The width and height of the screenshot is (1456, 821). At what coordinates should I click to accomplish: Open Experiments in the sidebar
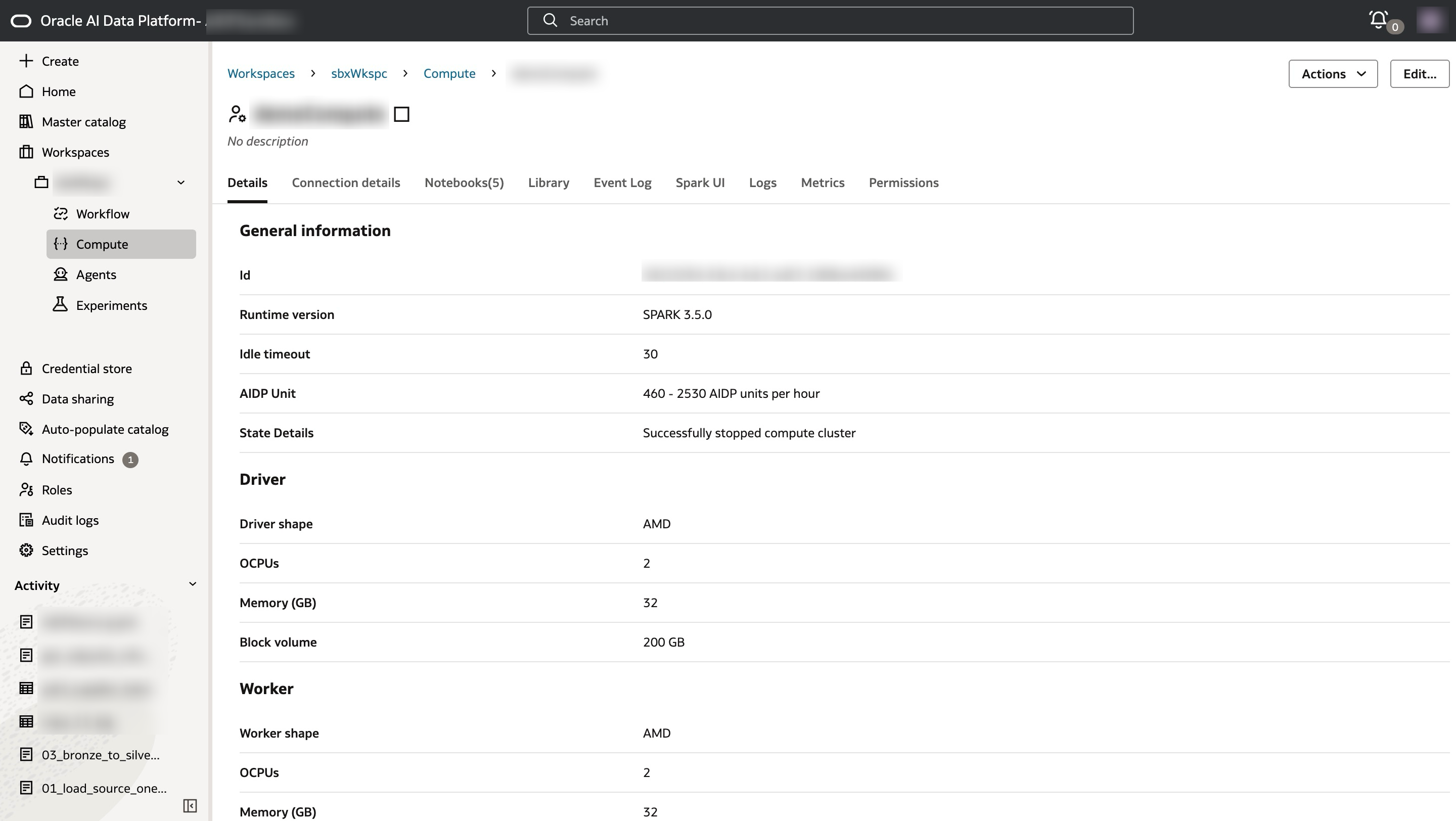(x=100, y=305)
